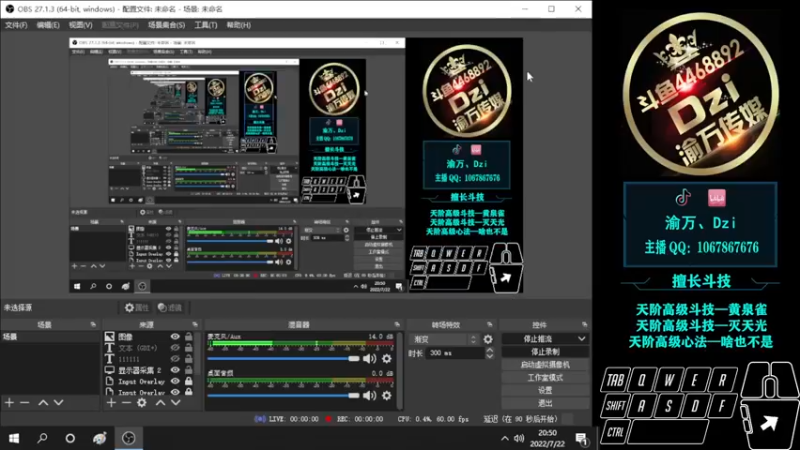
Task: Expand the arrow beside 停止推流
Action: [x=582, y=339]
